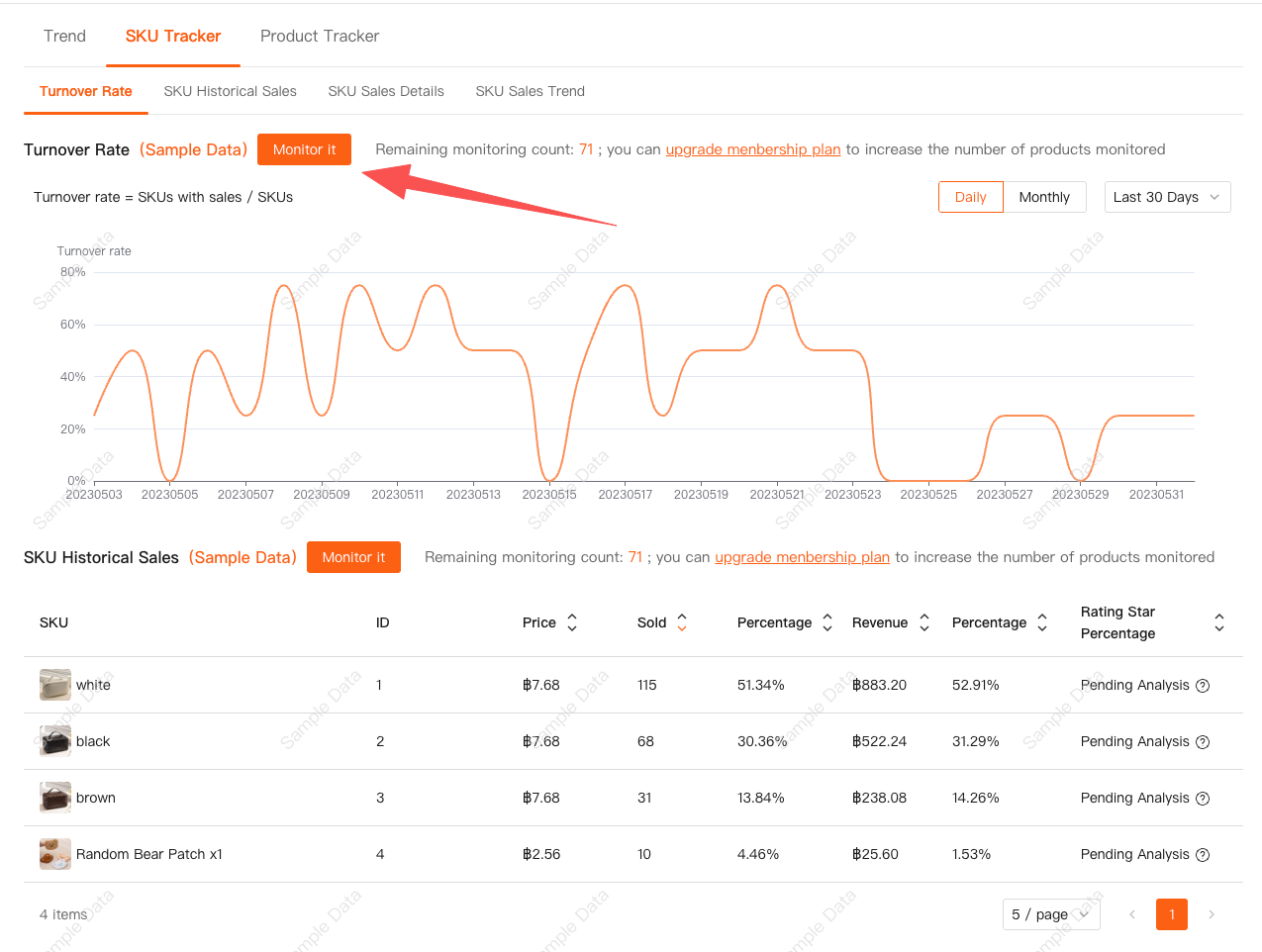Open the Product Tracker tab
Viewport: 1262px width, 952px height.
[x=320, y=37]
